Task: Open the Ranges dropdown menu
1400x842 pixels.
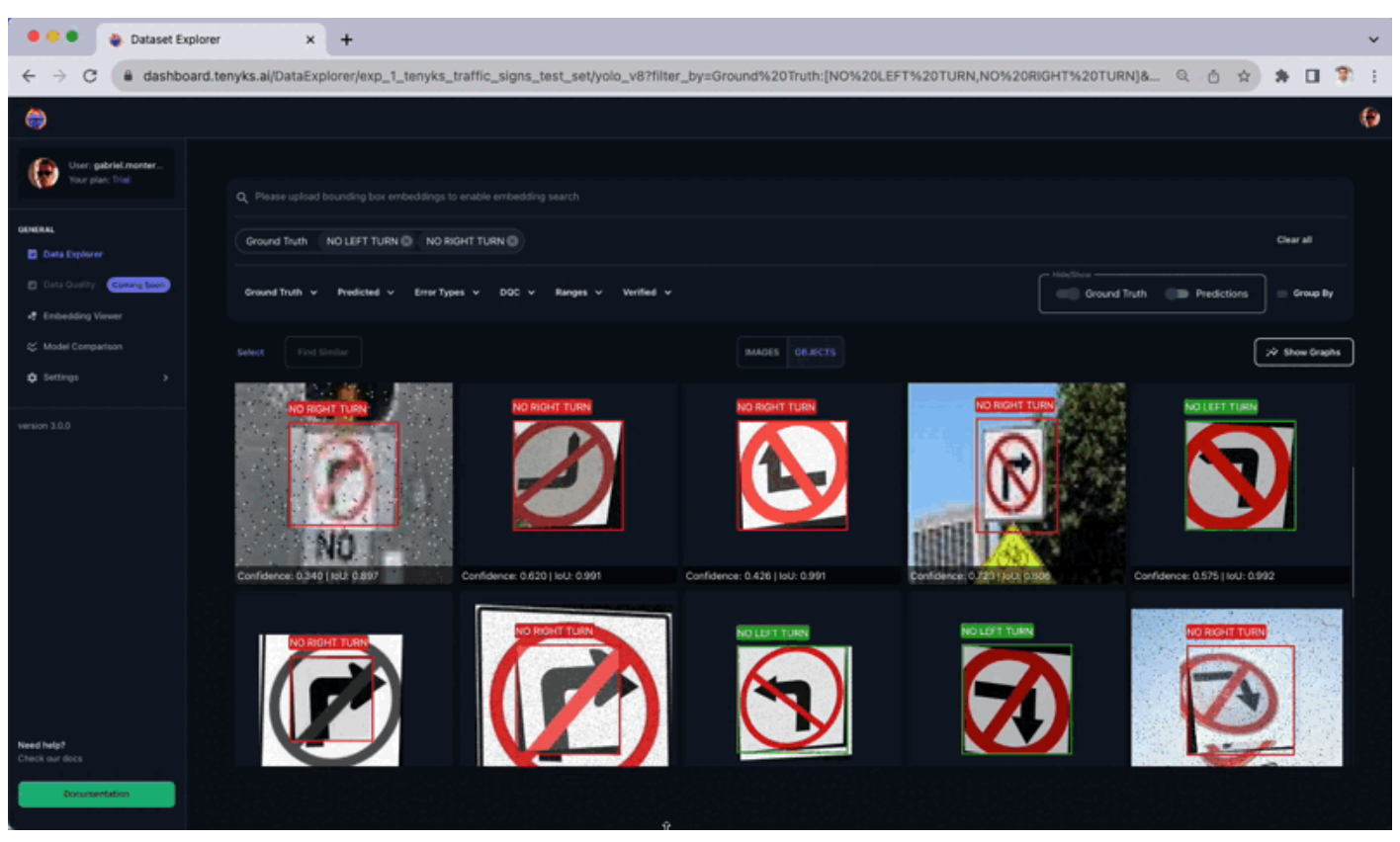Action: [578, 293]
